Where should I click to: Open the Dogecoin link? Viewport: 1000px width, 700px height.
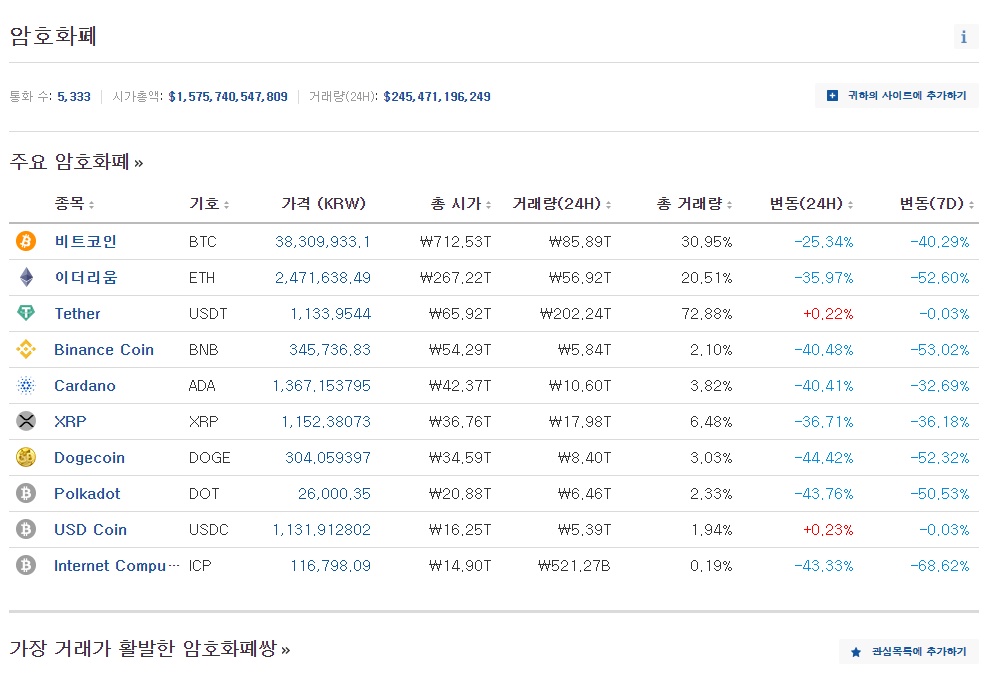pyautogui.click(x=89, y=458)
